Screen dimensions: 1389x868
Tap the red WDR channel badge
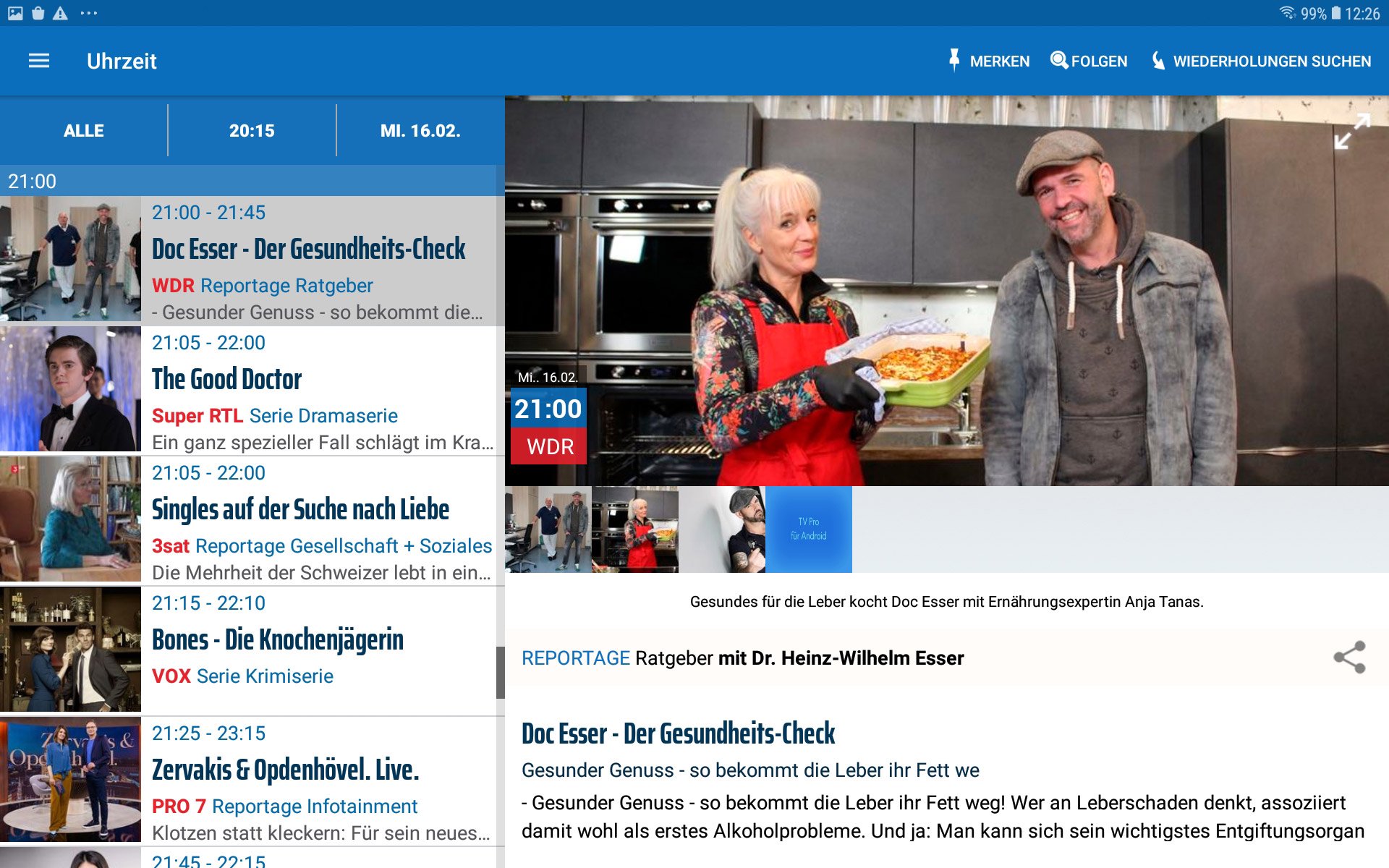(549, 446)
